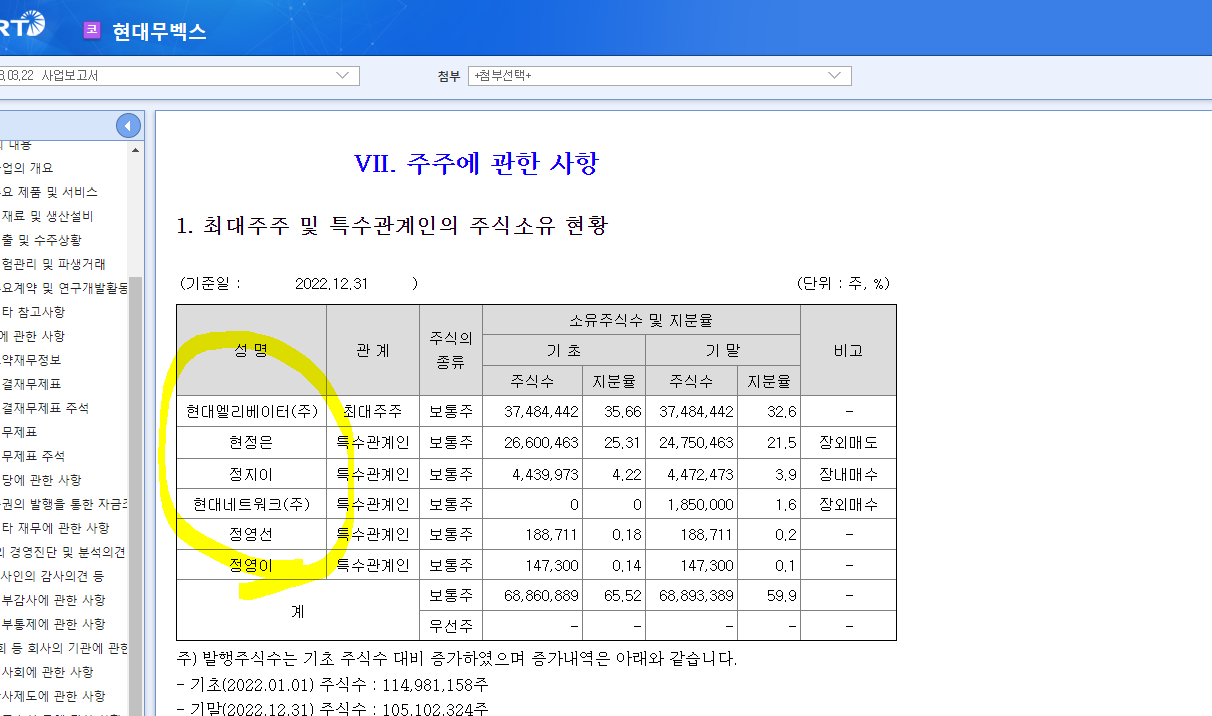Open the 사업보고서 report selection dropdown
1212x716 pixels.
tap(179, 76)
